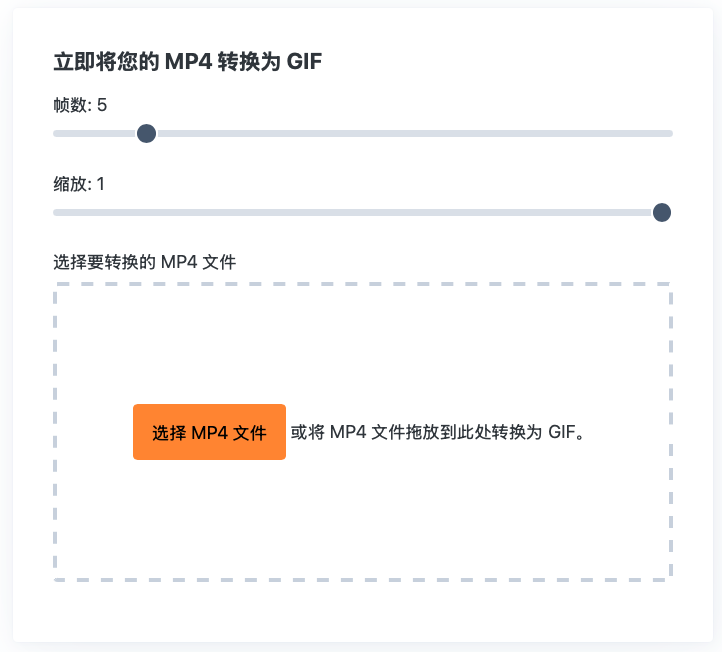This screenshot has width=722, height=652.
Task: Click the midpoint of the 帧数 slider track
Action: [362, 133]
